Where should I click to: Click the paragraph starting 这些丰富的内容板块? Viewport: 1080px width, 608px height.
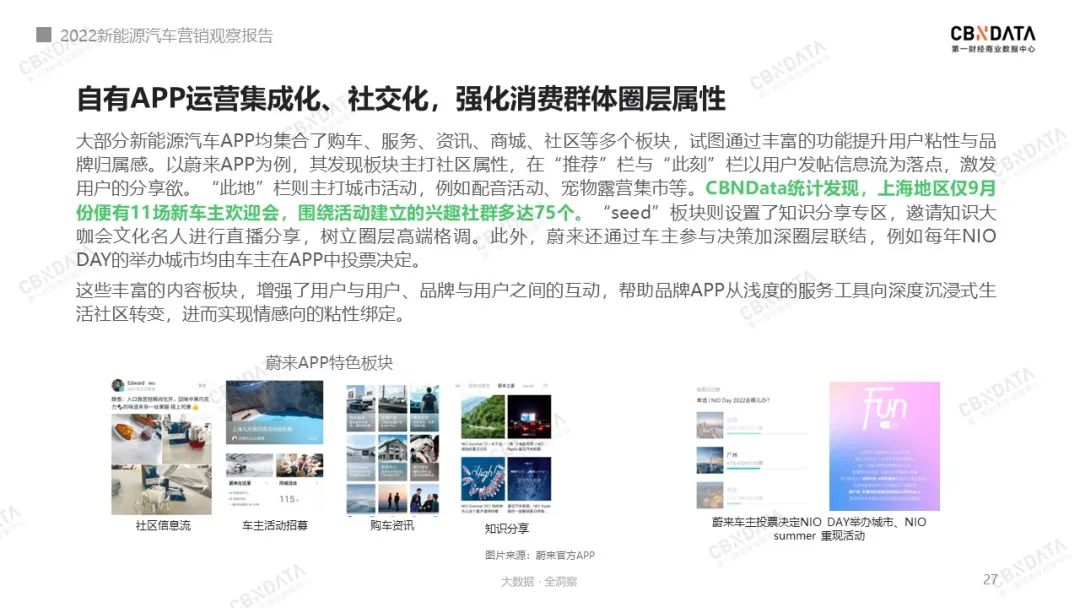tap(537, 302)
